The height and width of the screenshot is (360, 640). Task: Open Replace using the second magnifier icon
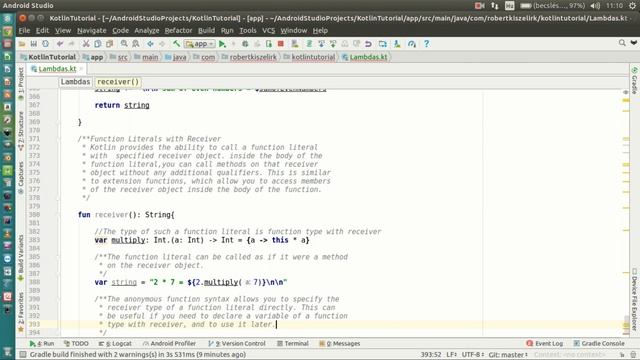(x=136, y=44)
